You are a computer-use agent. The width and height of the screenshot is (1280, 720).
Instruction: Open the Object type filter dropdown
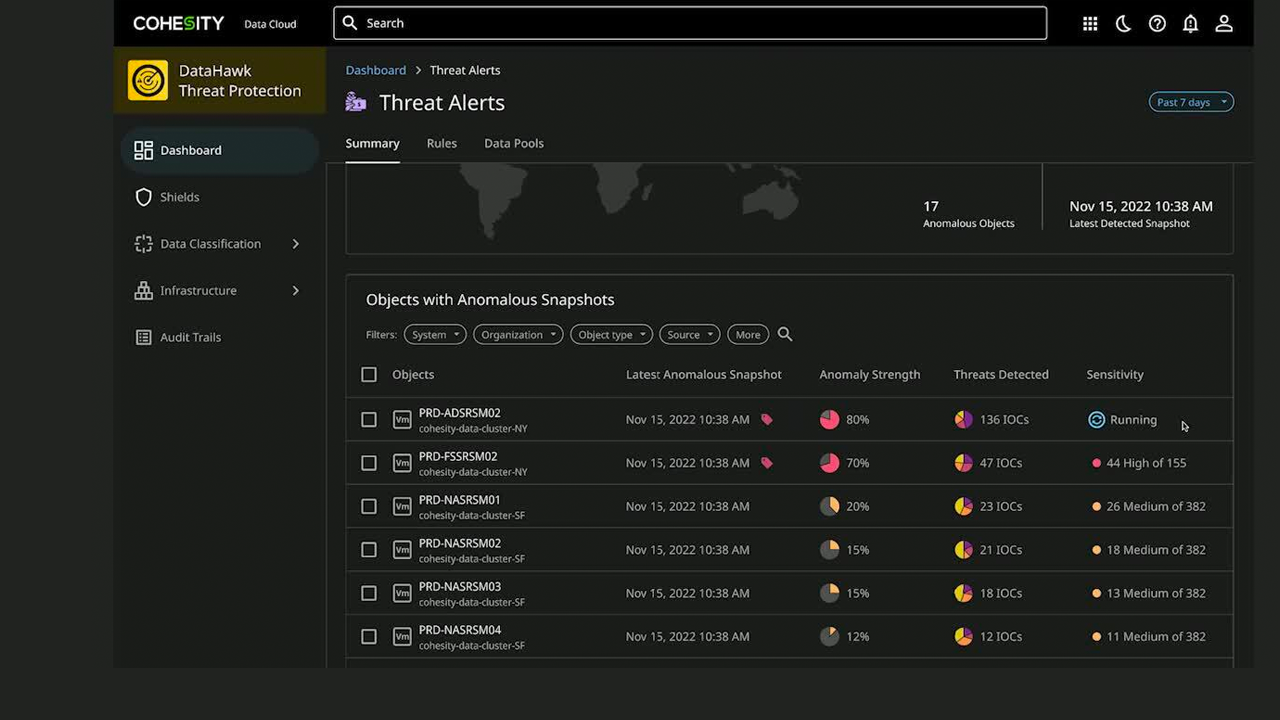click(612, 335)
